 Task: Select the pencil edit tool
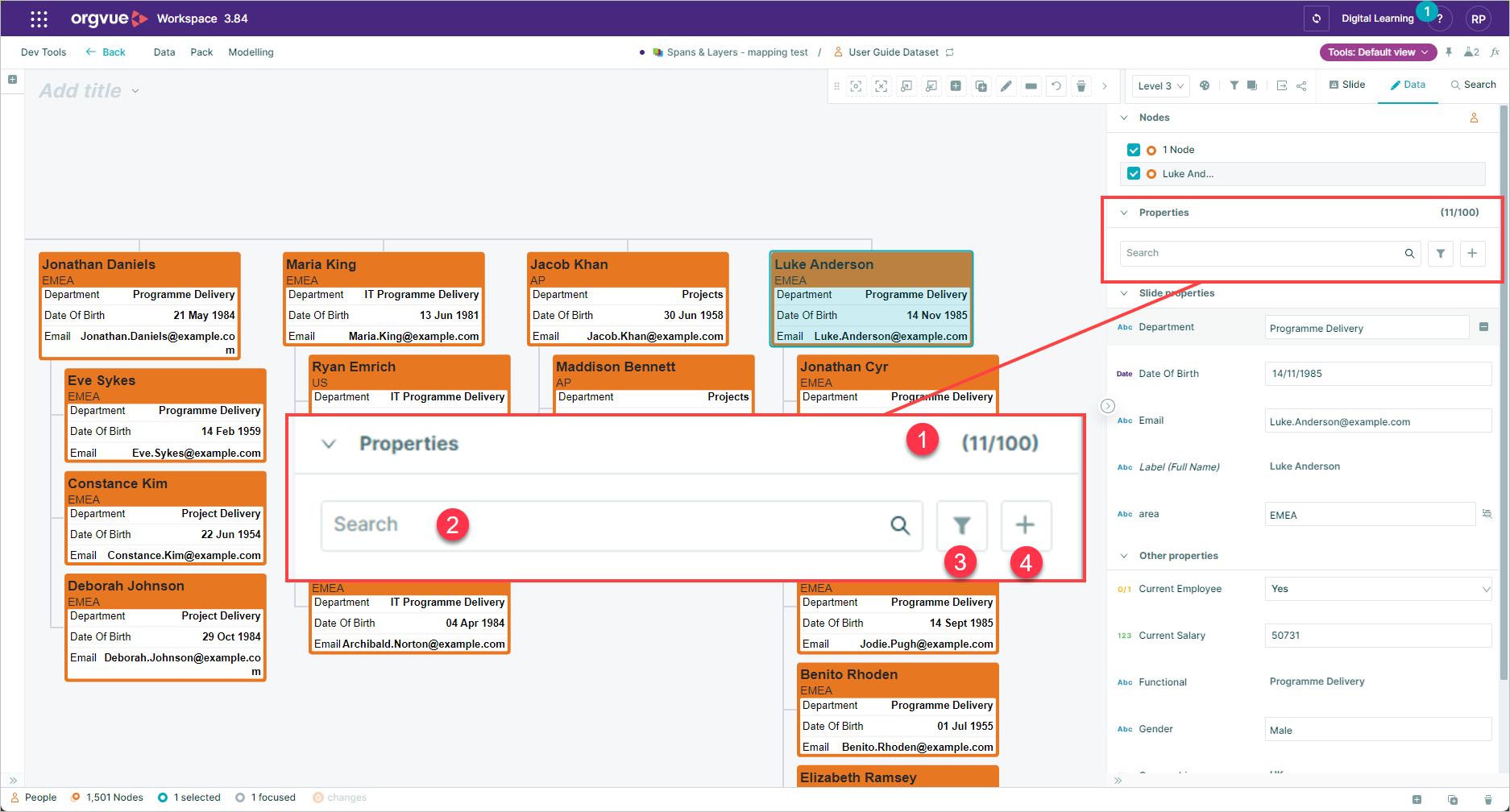pyautogui.click(x=1006, y=86)
